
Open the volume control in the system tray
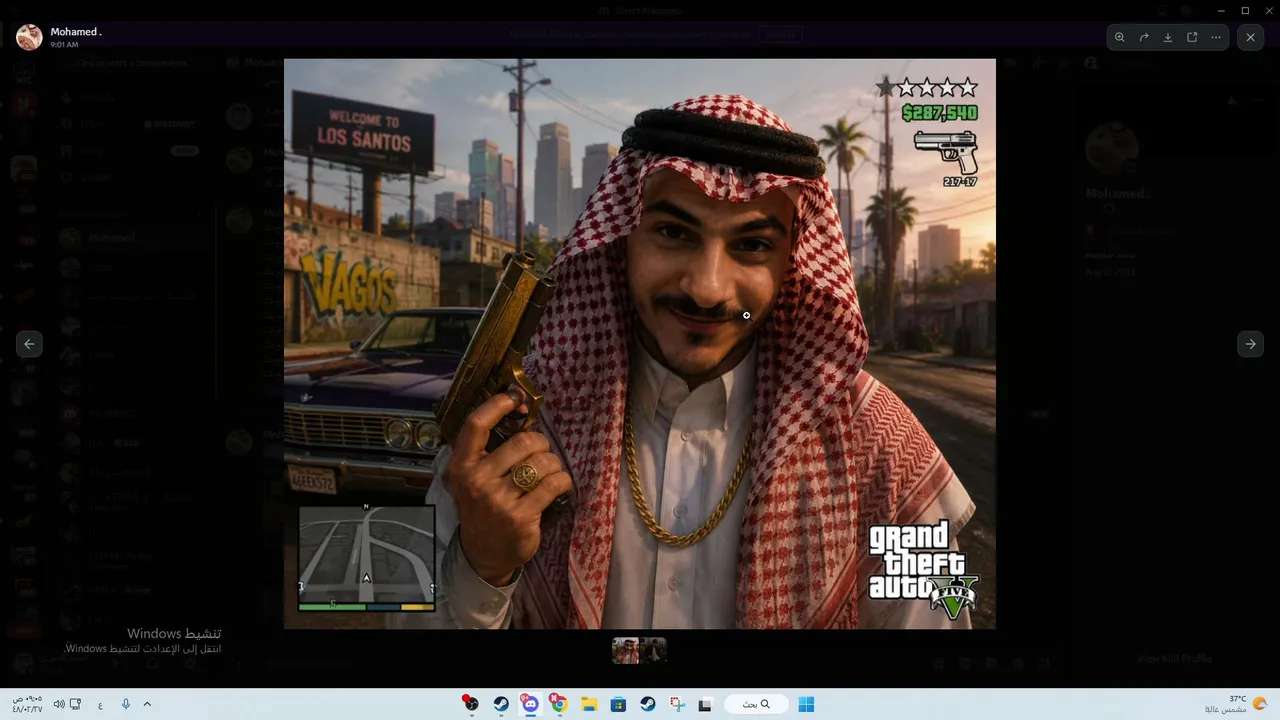[59, 704]
